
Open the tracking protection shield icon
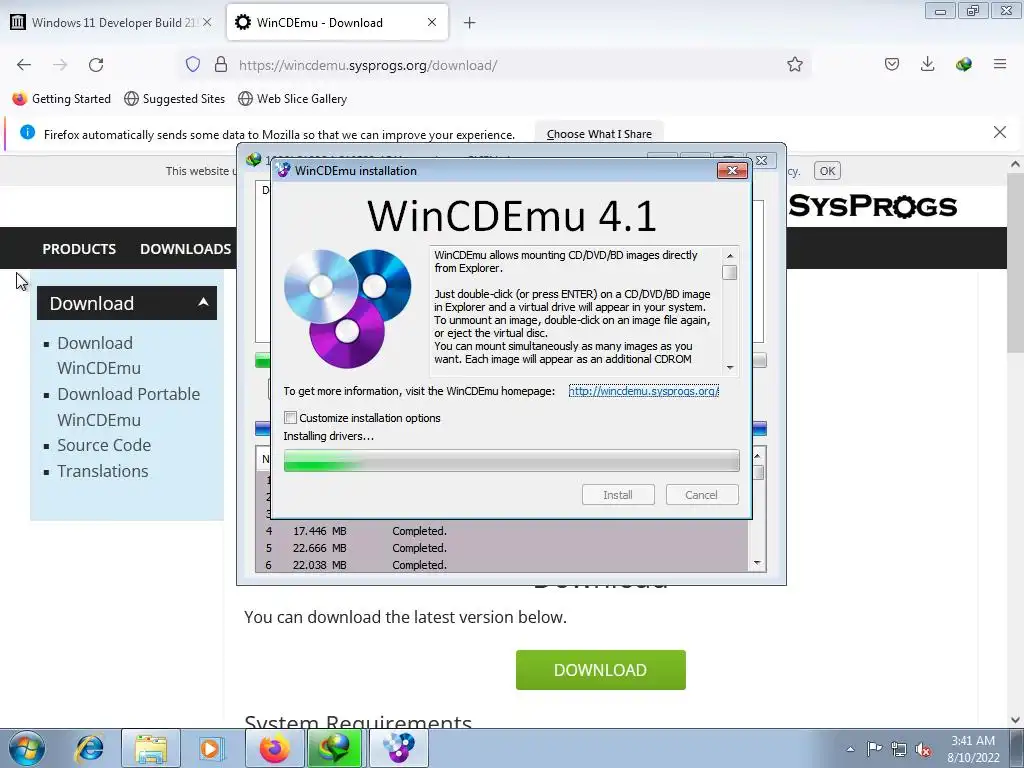coord(193,65)
